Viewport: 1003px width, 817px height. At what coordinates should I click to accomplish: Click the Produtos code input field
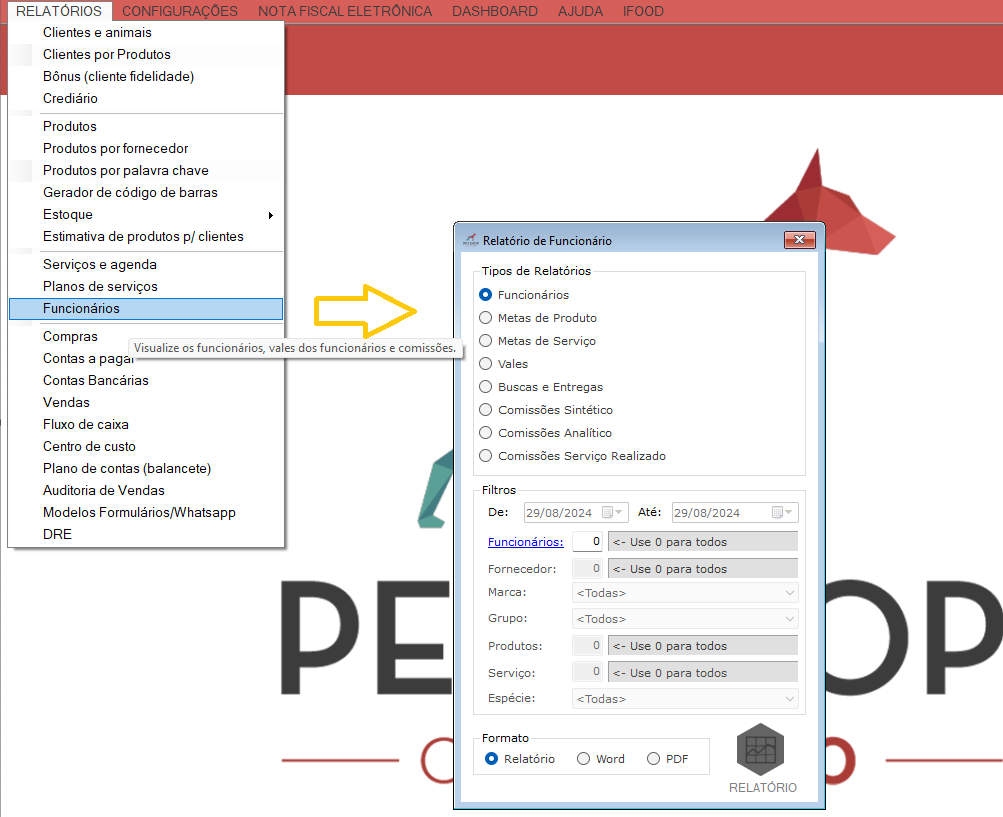pyautogui.click(x=587, y=646)
